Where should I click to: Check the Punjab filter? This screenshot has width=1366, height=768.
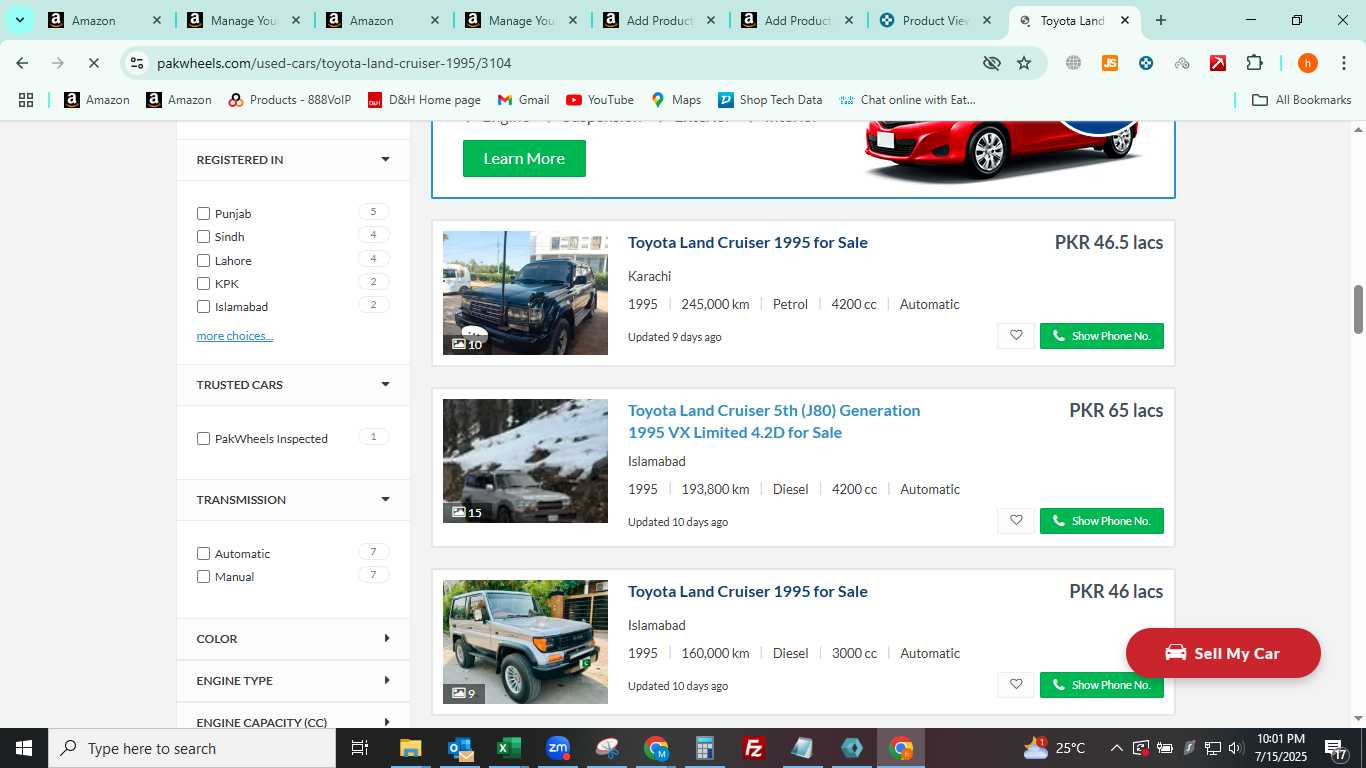[x=204, y=214]
